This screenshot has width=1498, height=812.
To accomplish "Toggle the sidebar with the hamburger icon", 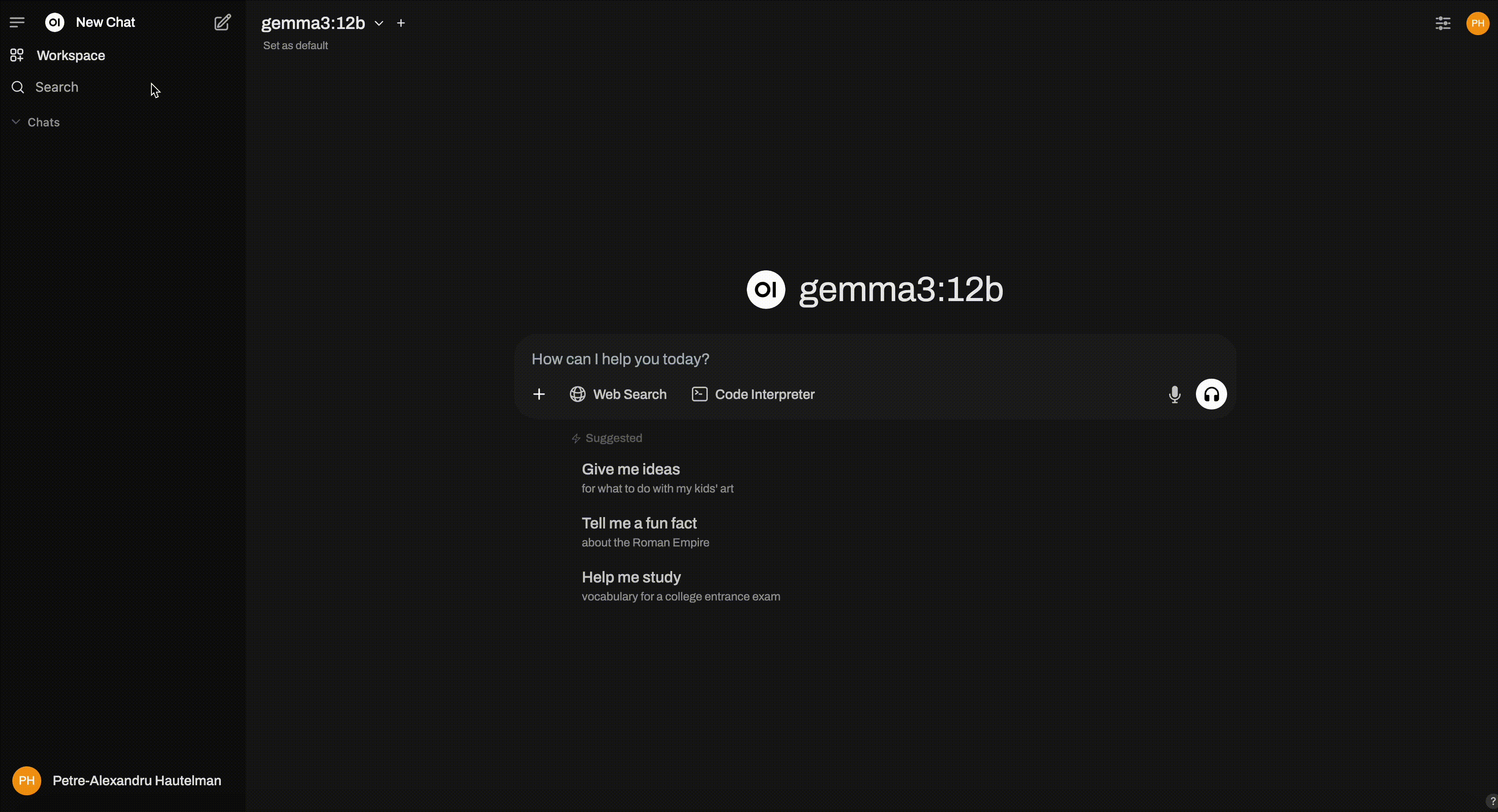I will coord(17,23).
